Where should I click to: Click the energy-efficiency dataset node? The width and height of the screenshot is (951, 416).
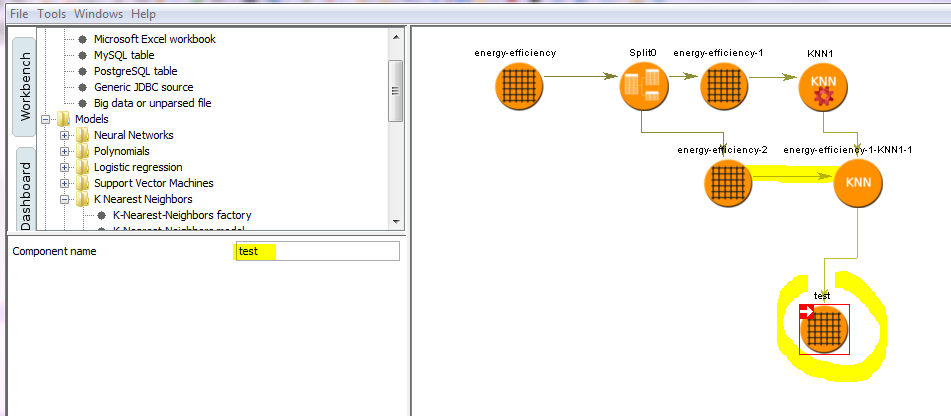tap(519, 87)
